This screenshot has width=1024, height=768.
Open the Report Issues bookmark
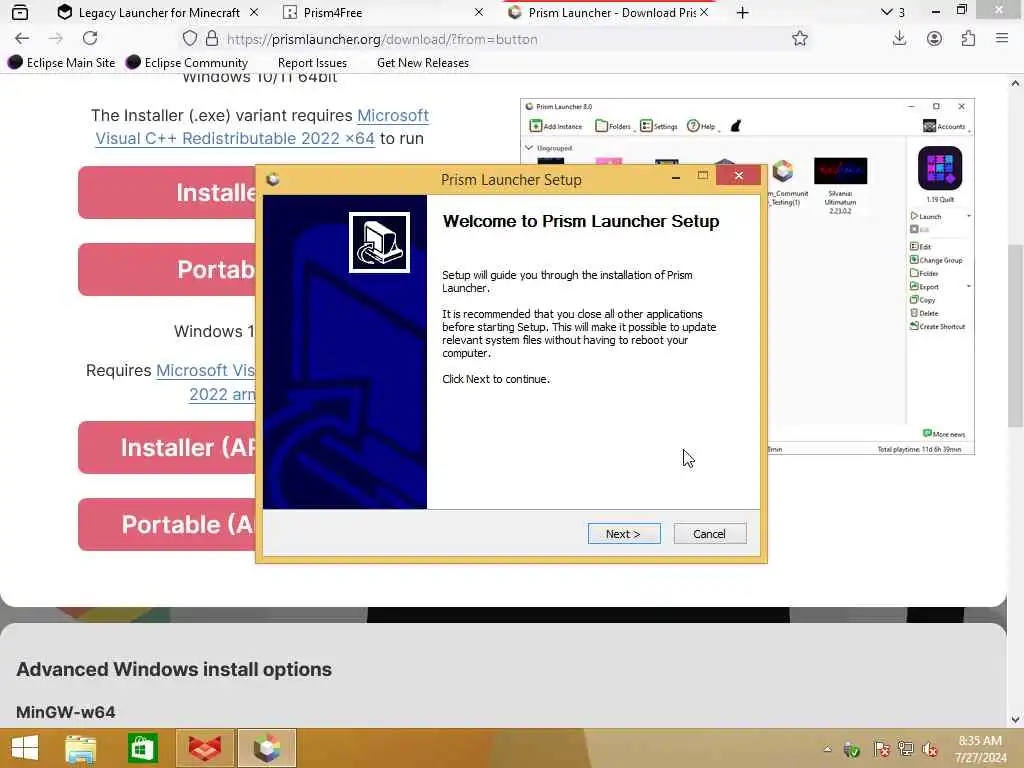coord(312,63)
